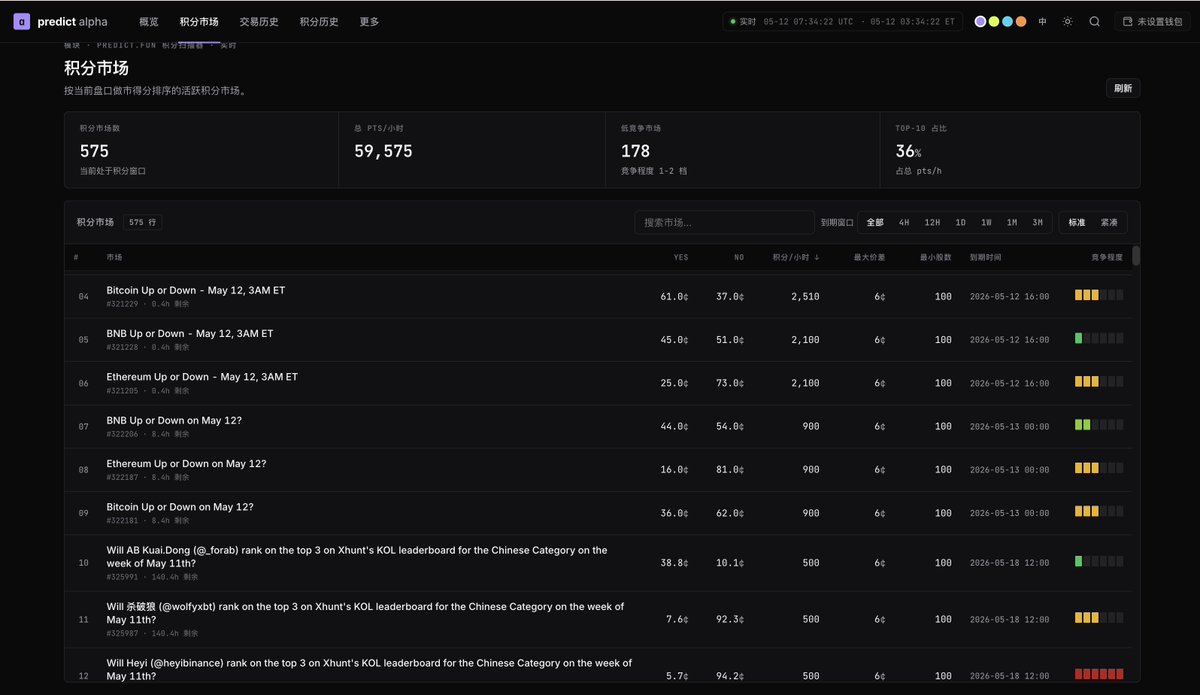This screenshot has width=1200, height=695.
Task: Select the 1D expiry window filter
Action: tap(960, 222)
